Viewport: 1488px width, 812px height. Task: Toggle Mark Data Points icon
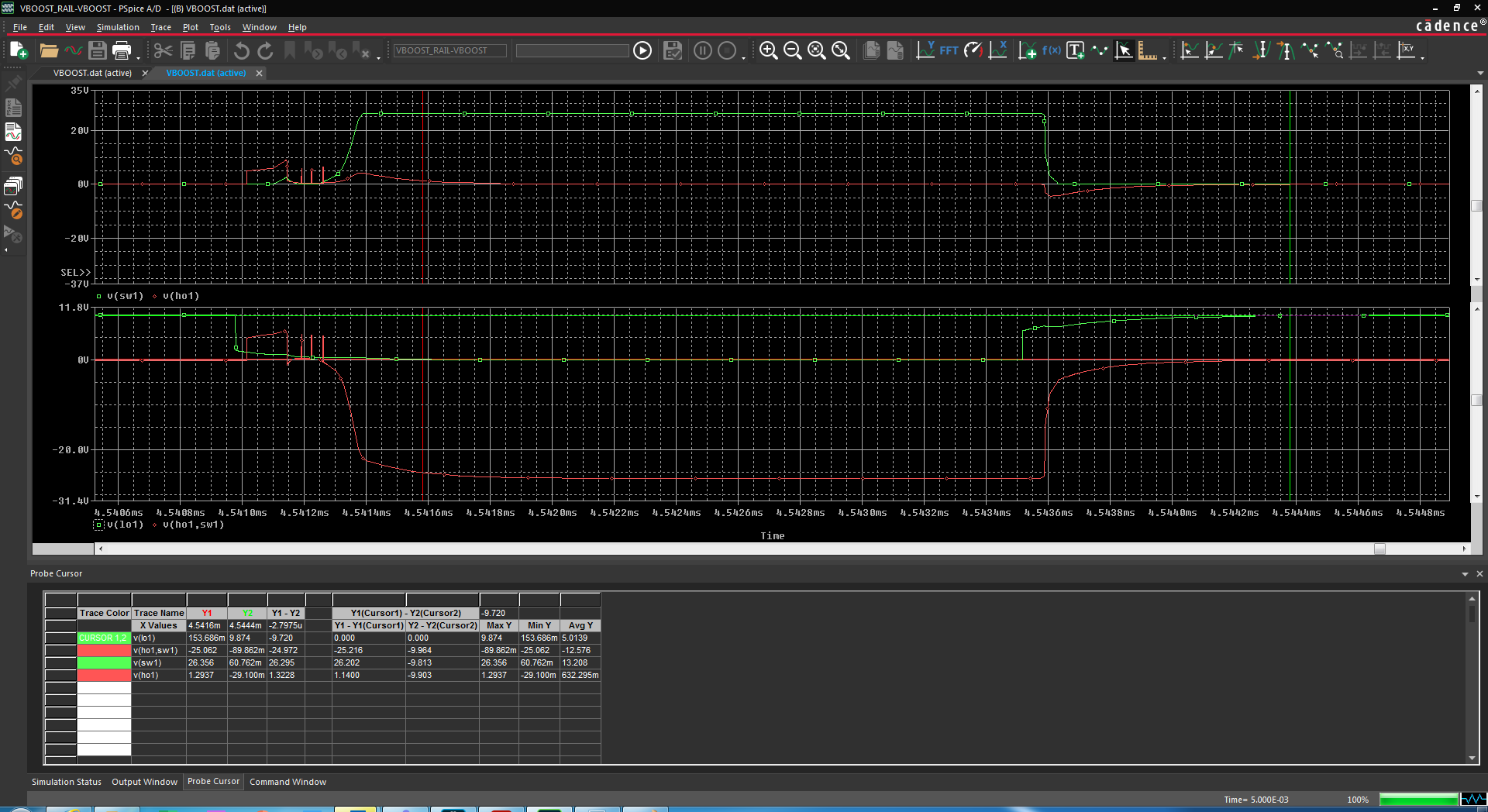point(1100,50)
